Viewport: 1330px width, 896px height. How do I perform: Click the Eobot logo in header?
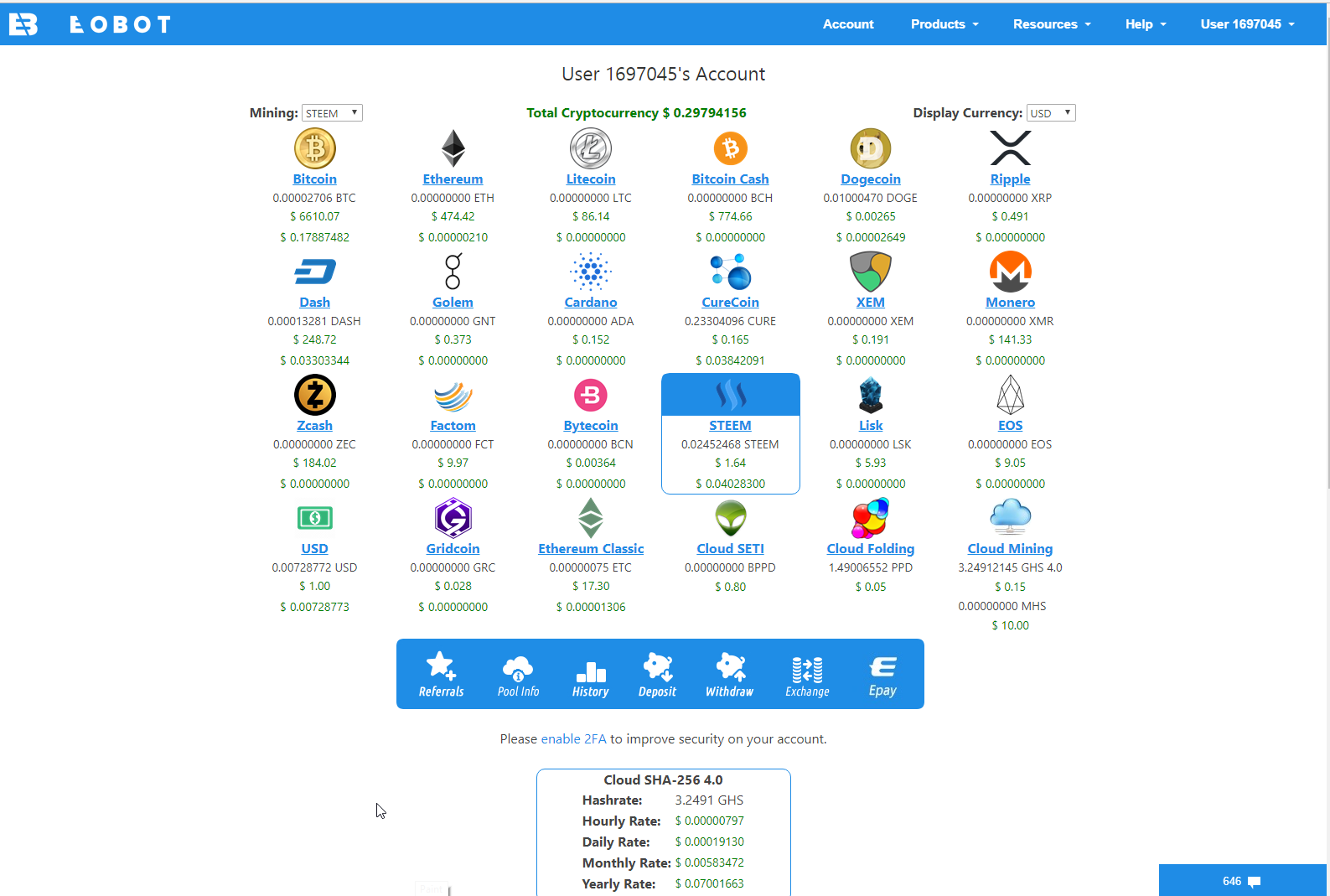(90, 24)
